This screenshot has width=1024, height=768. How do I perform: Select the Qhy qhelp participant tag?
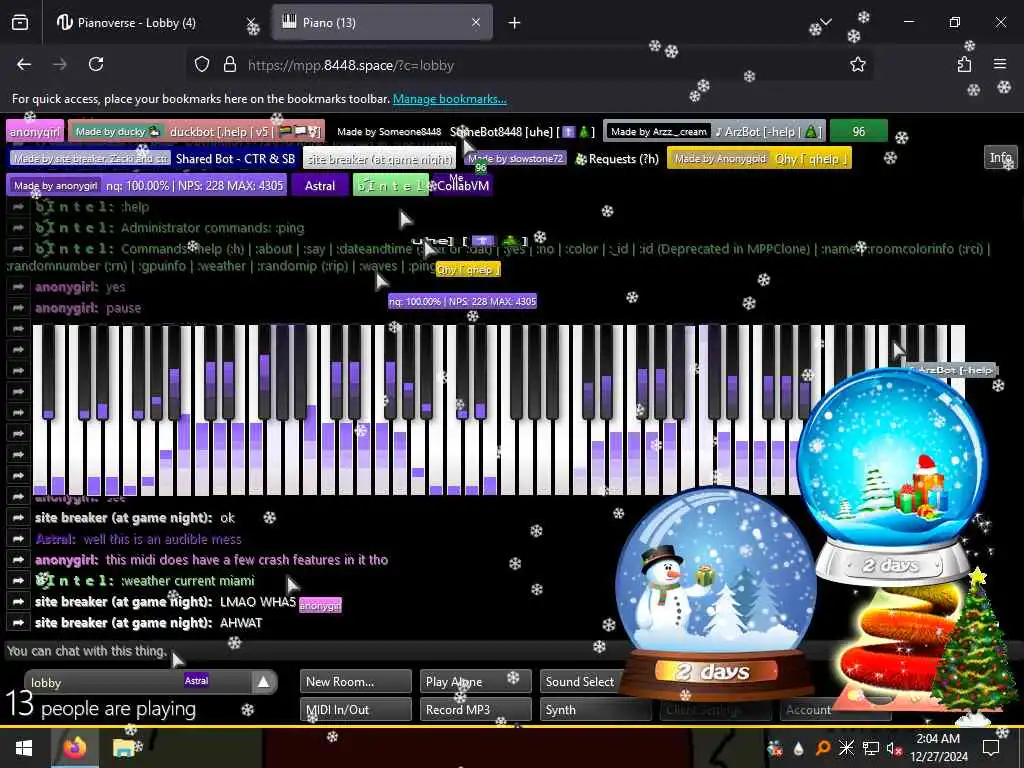[x=760, y=159]
